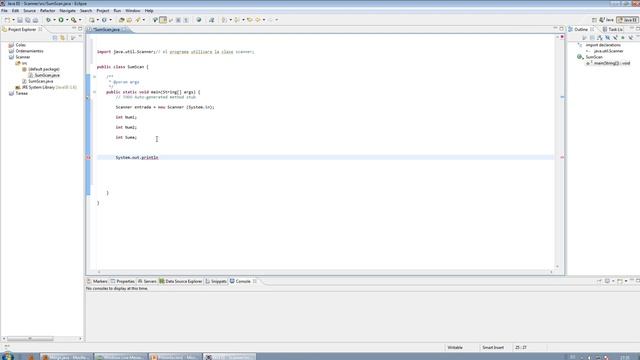
Task: Click the New Java Package icon
Action: tap(92, 20)
